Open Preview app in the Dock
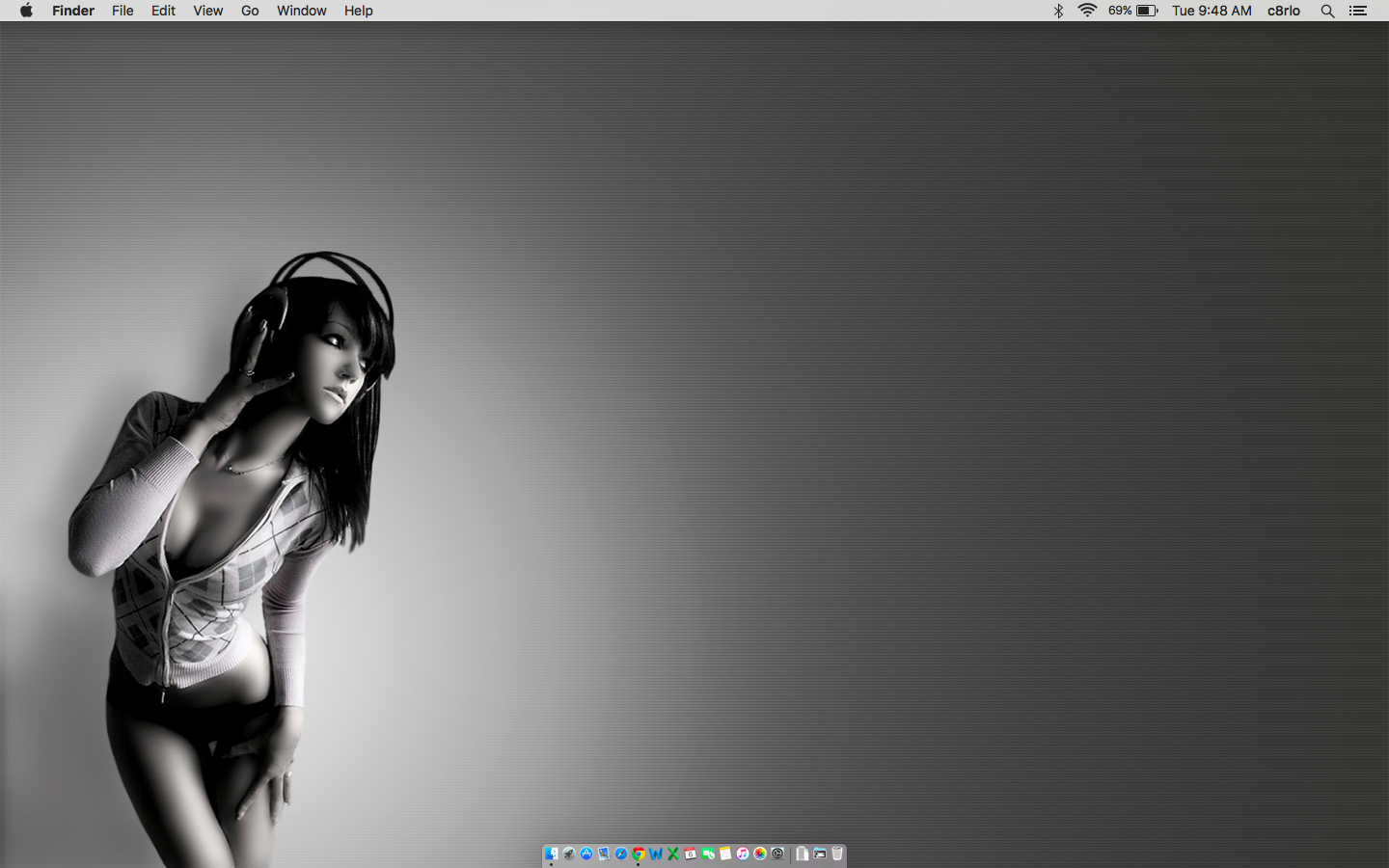The width and height of the screenshot is (1389, 868). pos(604,854)
